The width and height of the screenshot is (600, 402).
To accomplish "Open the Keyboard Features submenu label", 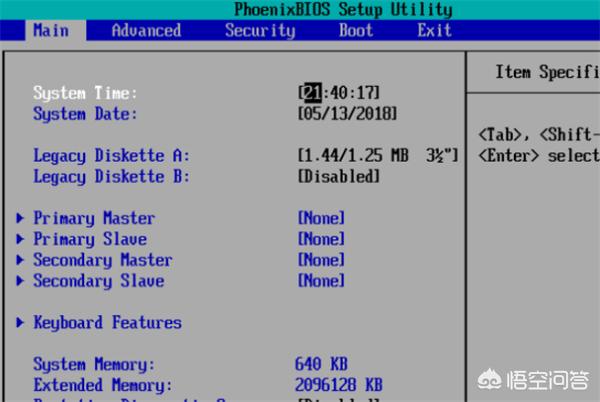I will pos(107,323).
